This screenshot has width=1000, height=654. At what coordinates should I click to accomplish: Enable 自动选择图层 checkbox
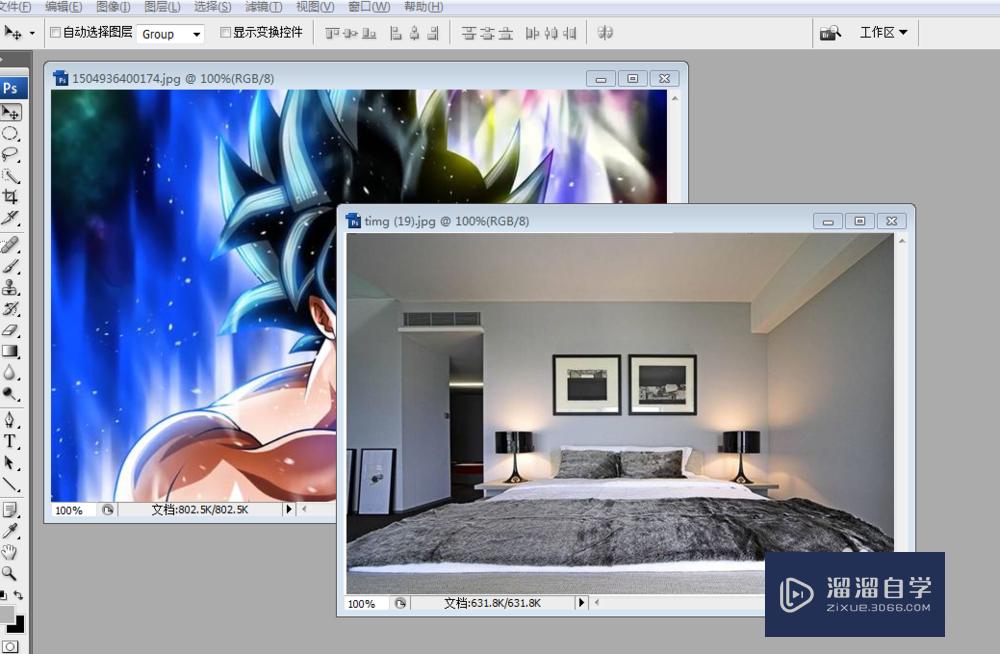tap(55, 32)
